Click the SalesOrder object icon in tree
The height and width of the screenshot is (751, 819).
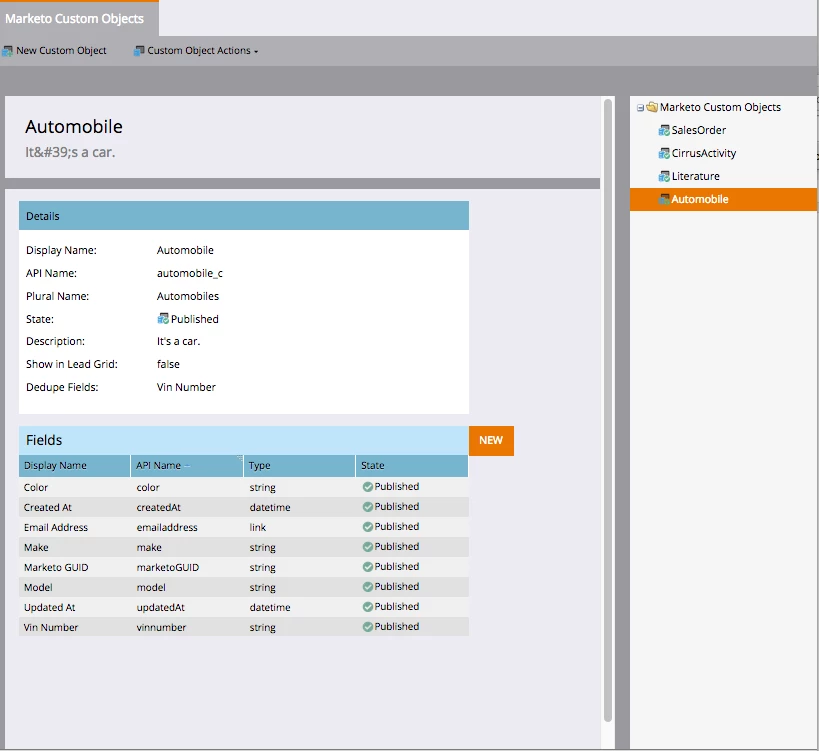point(664,131)
